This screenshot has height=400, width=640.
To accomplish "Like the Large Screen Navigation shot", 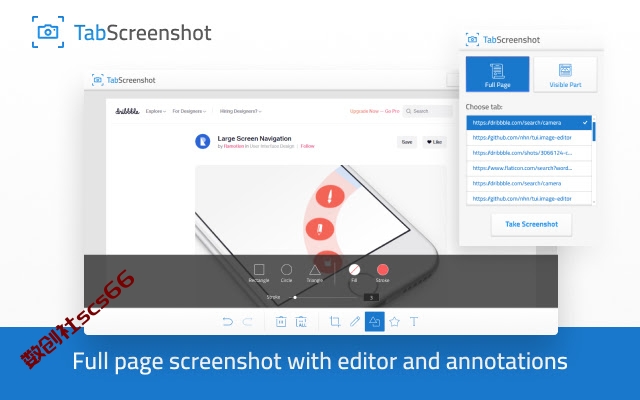I will coord(434,142).
